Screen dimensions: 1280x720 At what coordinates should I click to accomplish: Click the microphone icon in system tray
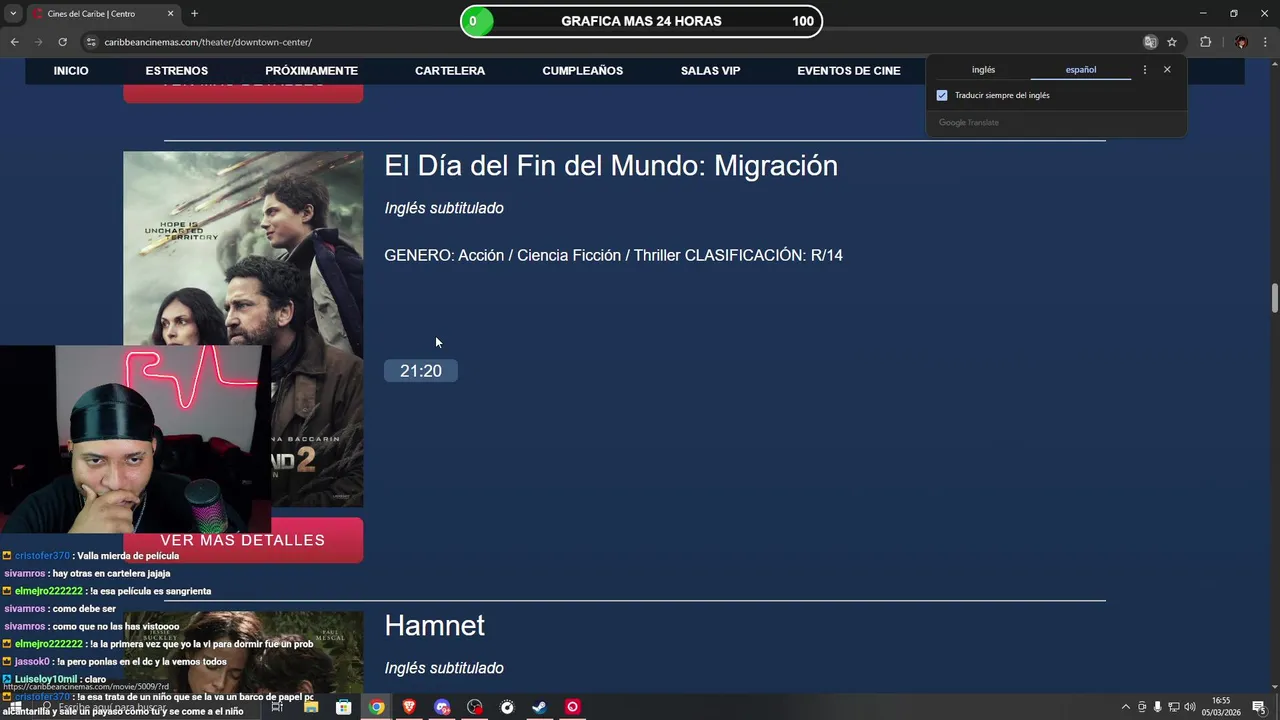coord(1157,707)
